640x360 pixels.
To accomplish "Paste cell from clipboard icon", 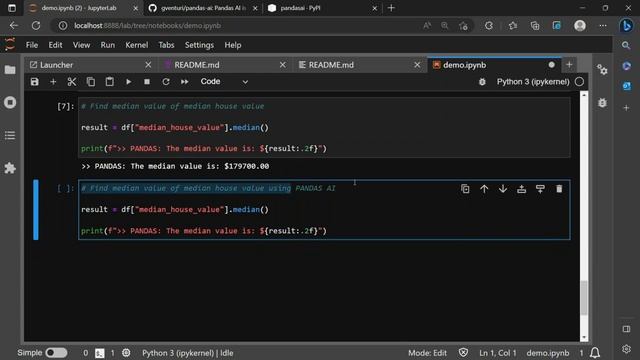I will [x=109, y=82].
